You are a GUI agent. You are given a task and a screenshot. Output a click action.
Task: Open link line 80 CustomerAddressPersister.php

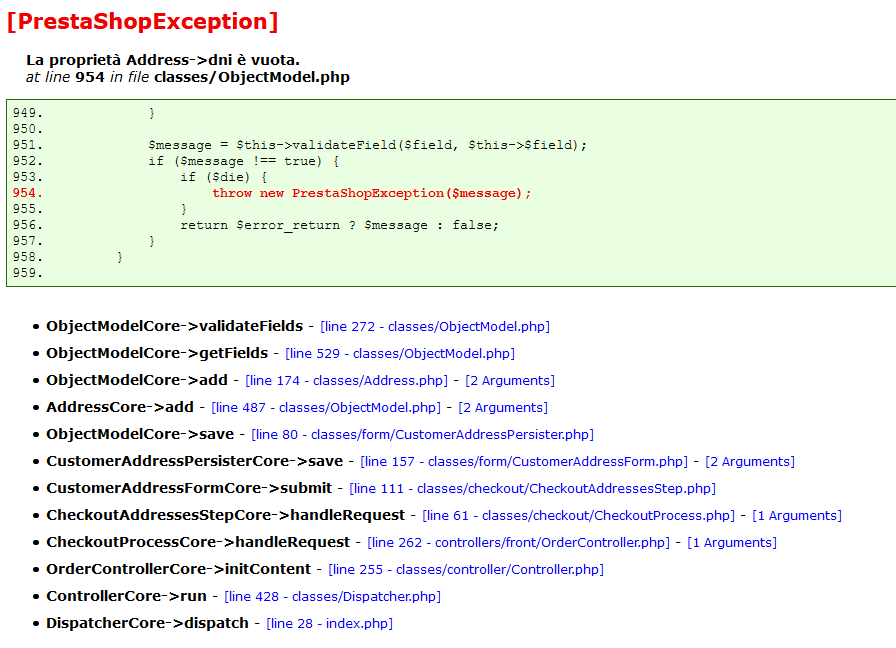pos(422,434)
